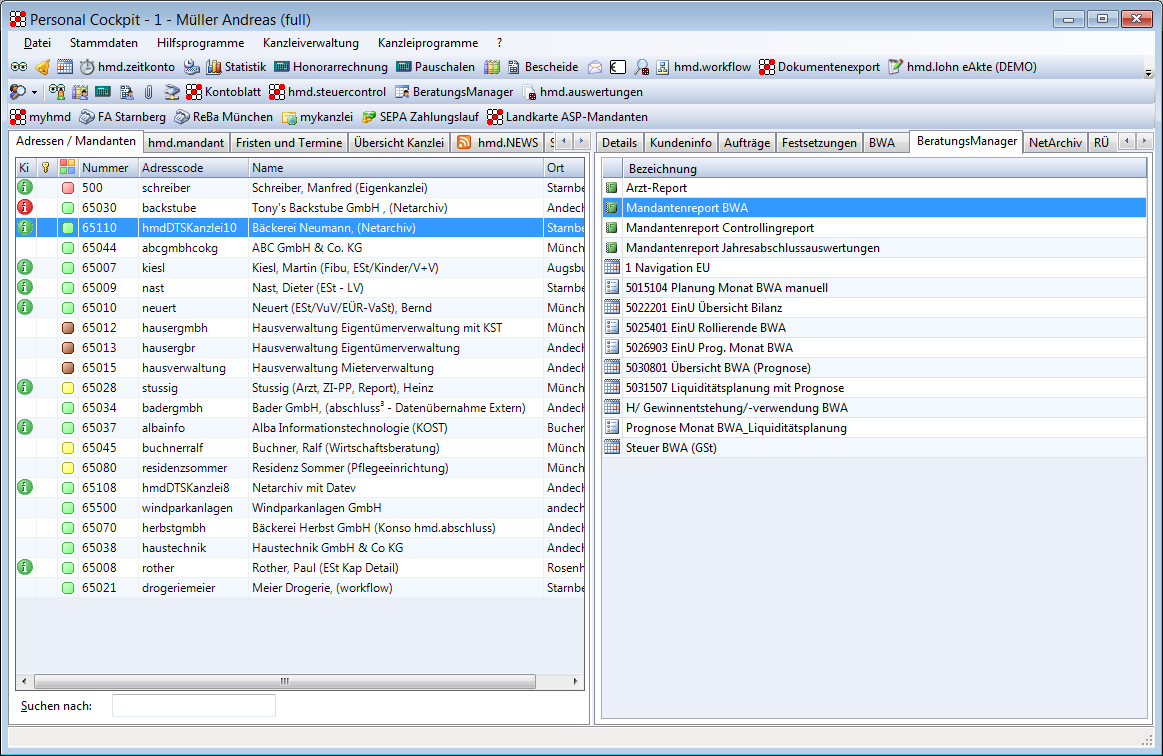1163x756 pixels.
Task: Open Landkarte ASP-Mandanten
Action: [x=567, y=117]
